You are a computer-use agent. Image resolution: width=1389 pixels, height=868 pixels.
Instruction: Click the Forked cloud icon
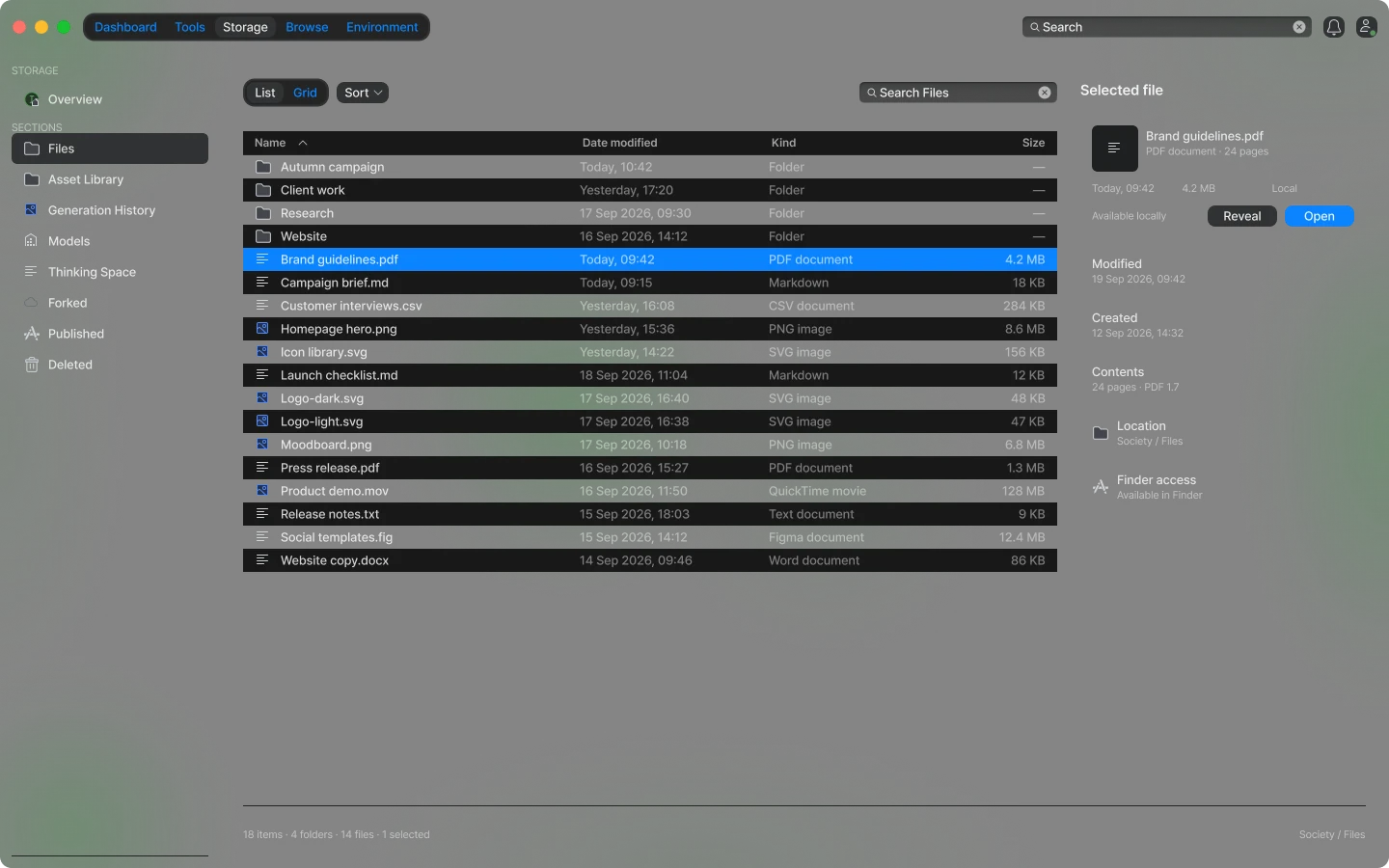(x=32, y=303)
